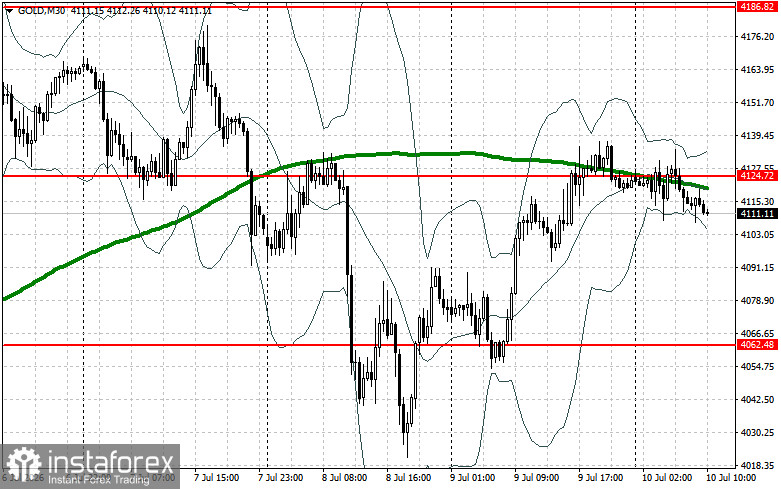Image resolution: width=781 pixels, height=489 pixels.
Task: Select the 8 Jul 16:00 time label
Action: pyautogui.click(x=408, y=478)
